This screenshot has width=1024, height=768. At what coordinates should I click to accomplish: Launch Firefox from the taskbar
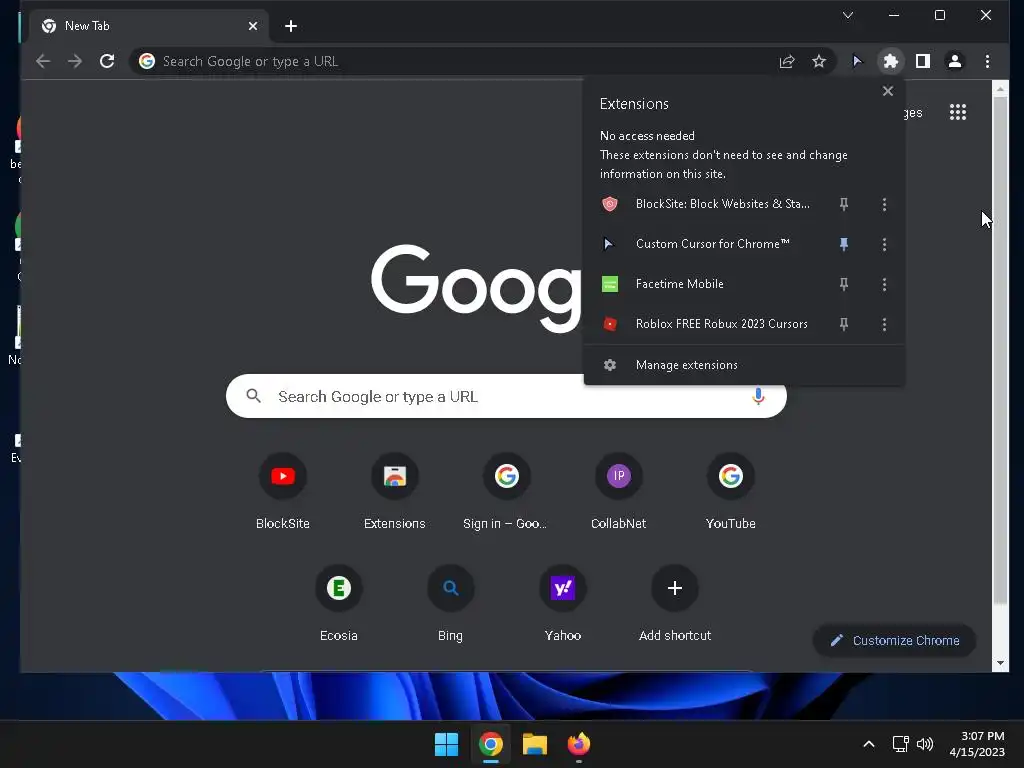(579, 744)
